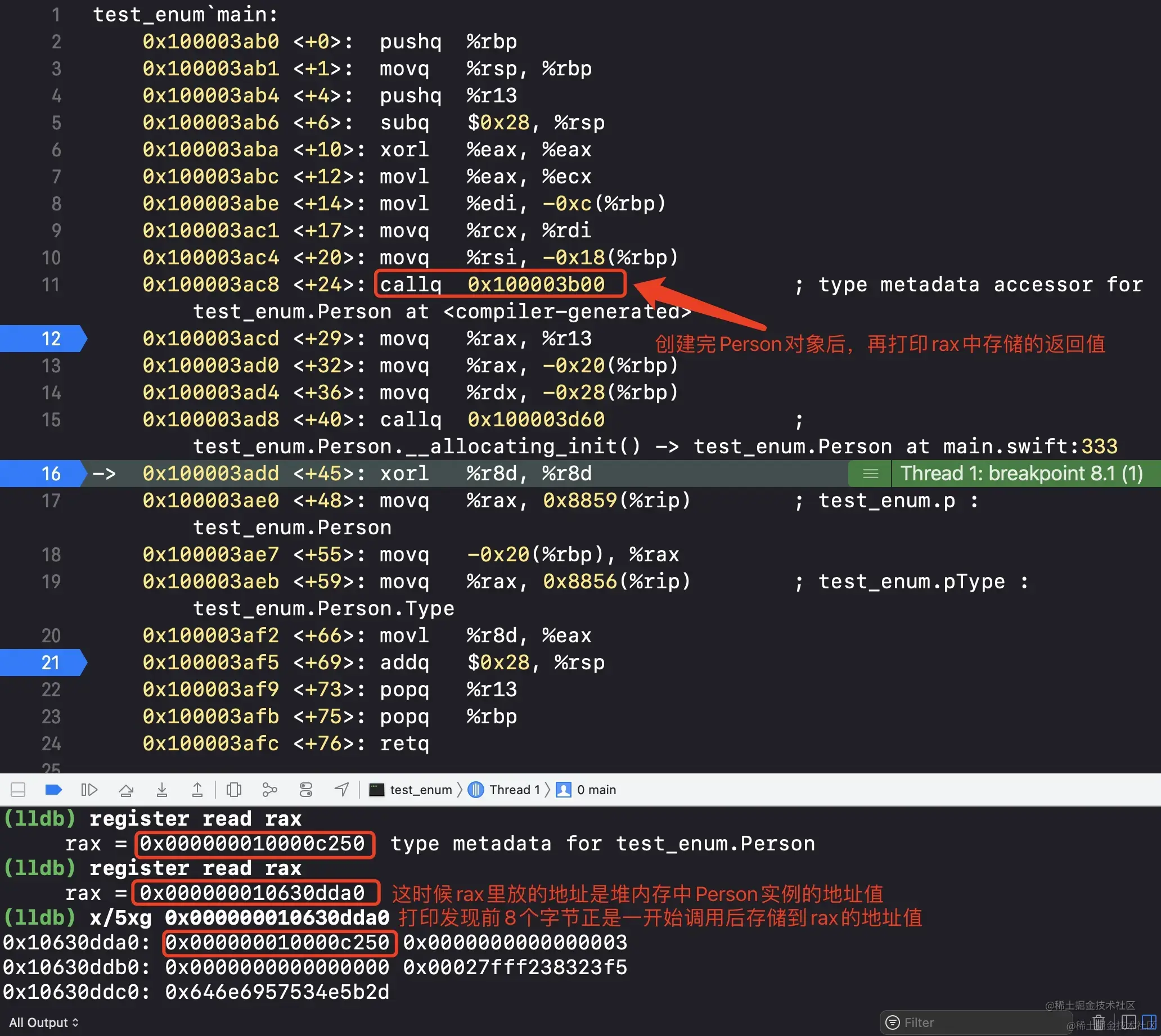Click line number 24 in the gutter
The width and height of the screenshot is (1161, 1036).
click(x=51, y=744)
